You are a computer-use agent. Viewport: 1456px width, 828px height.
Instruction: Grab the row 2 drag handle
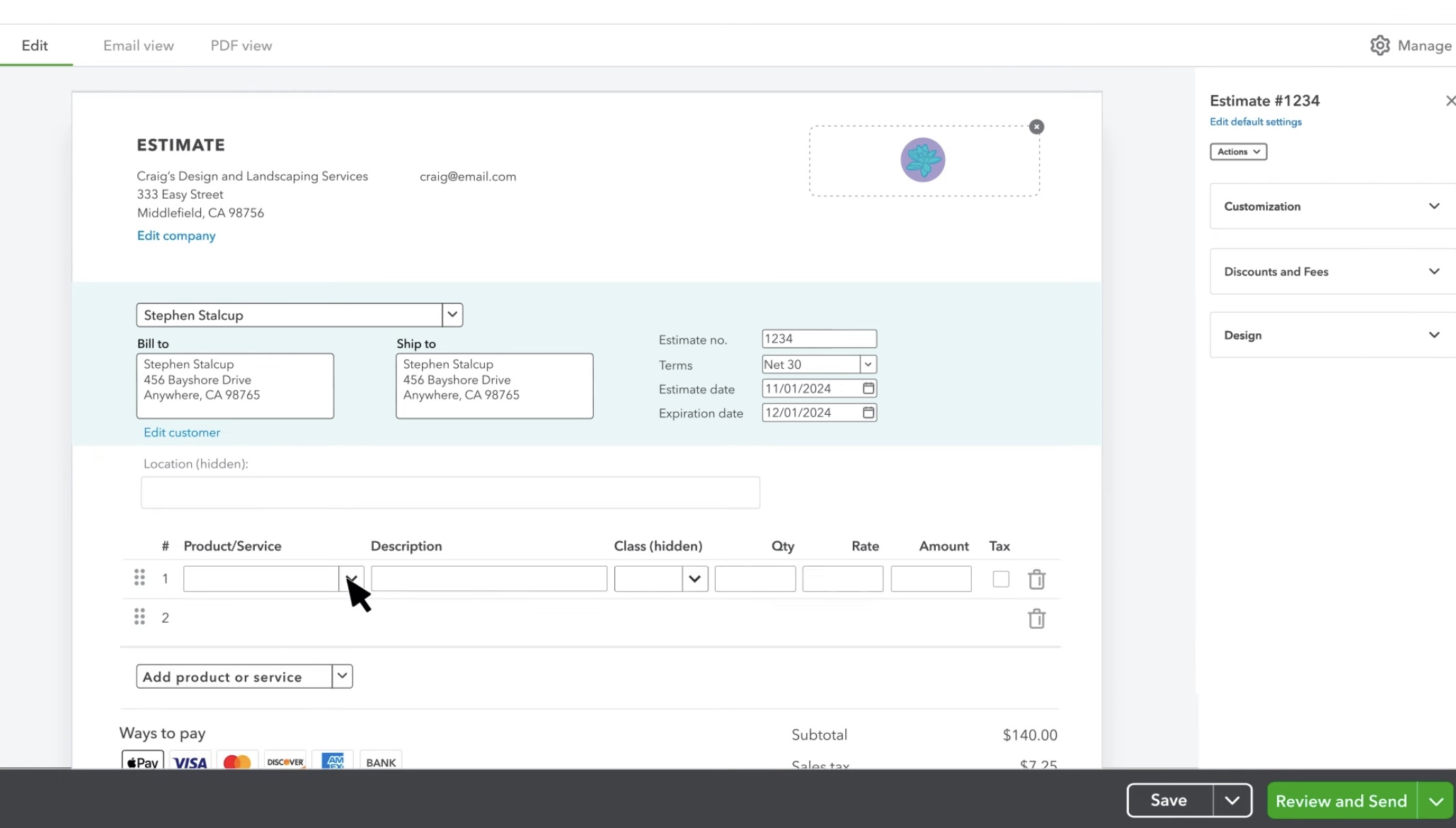[139, 616]
